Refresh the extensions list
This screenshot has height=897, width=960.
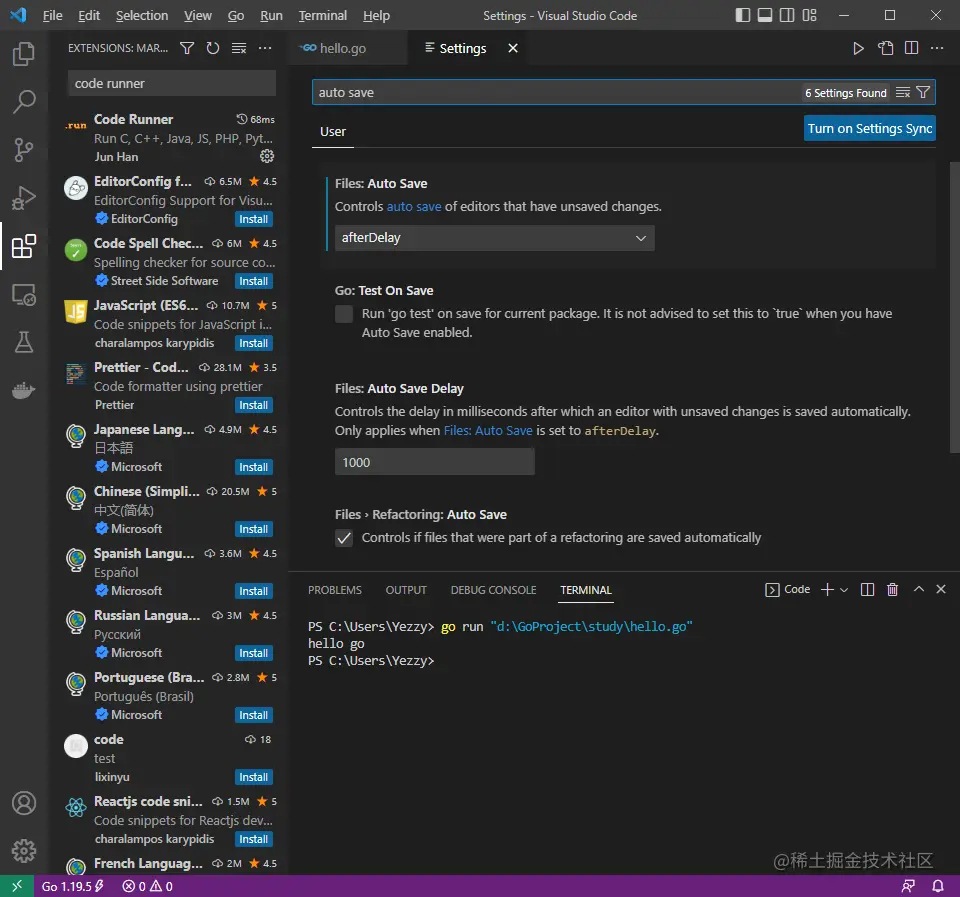coord(212,48)
